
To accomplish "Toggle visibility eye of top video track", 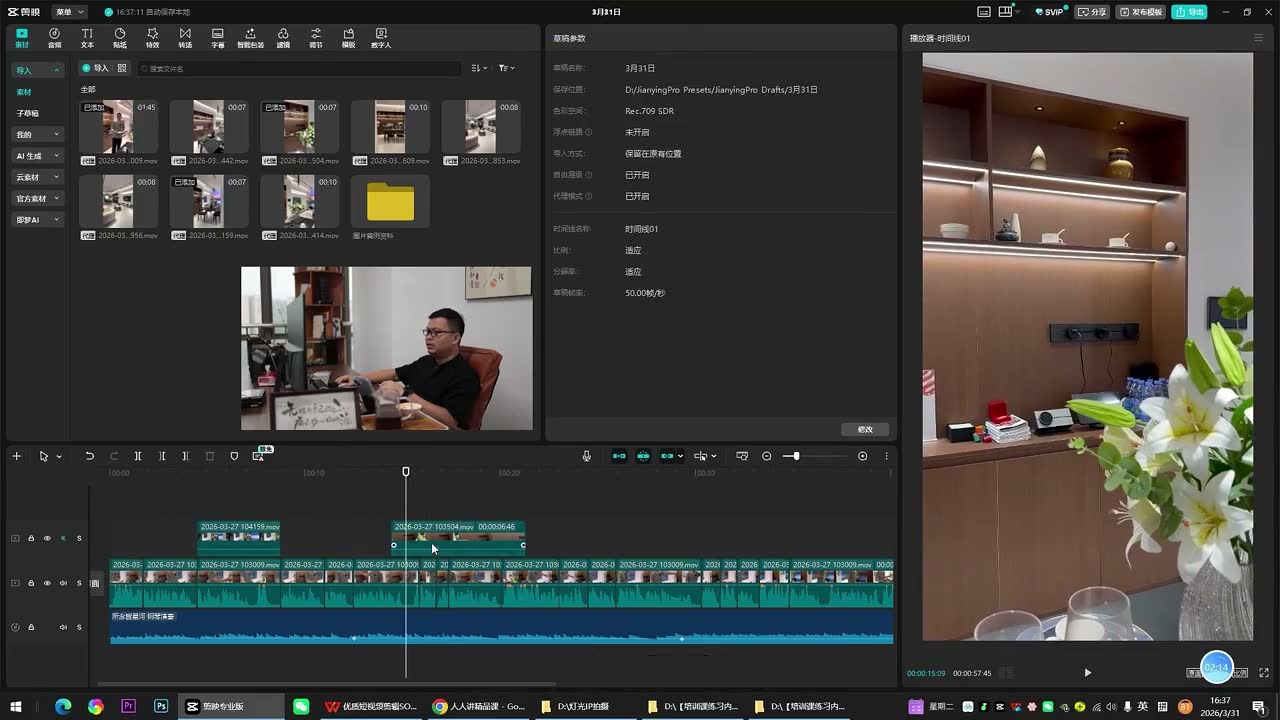I will tap(47, 538).
